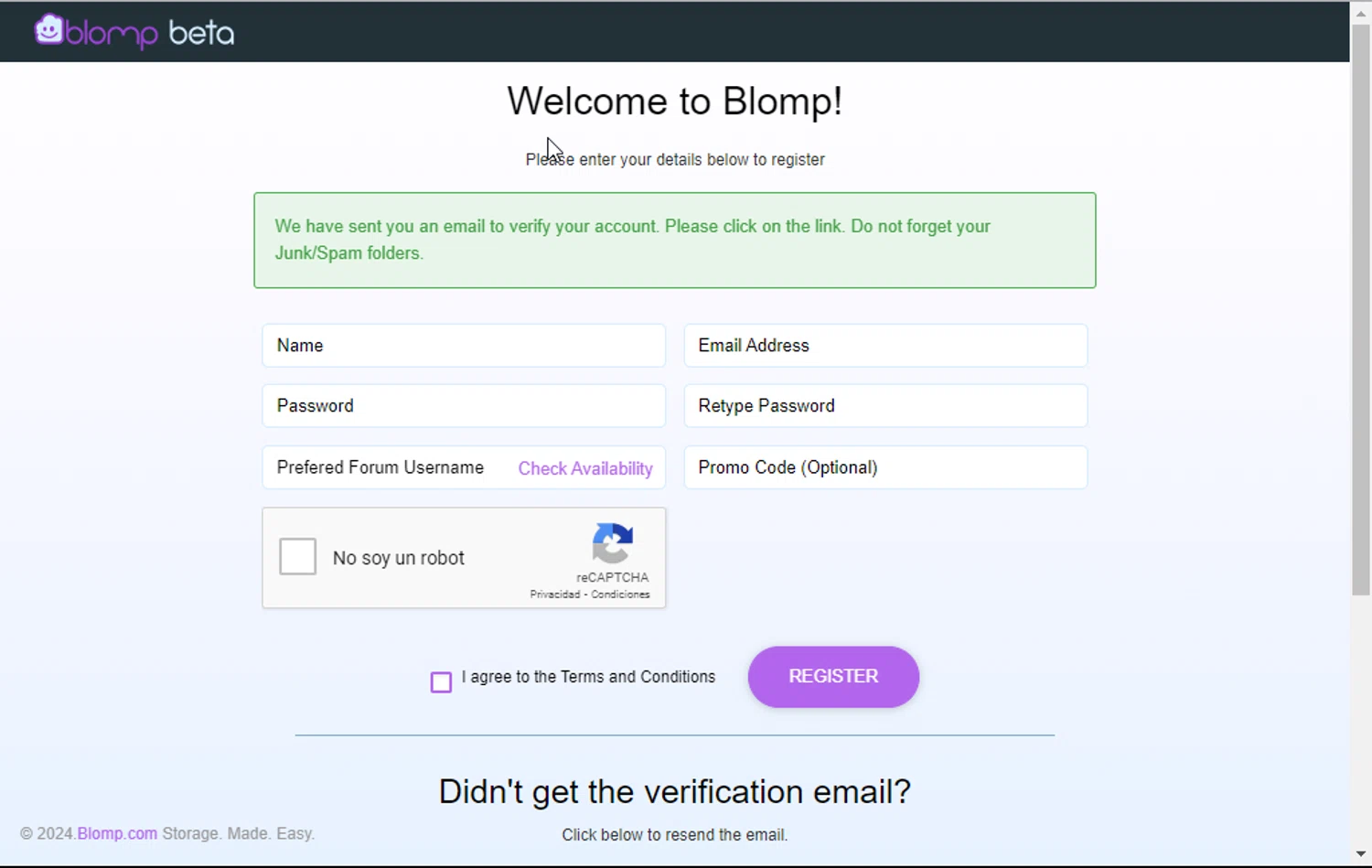Click the "I agree to the Terms and Conditions" label

588,677
